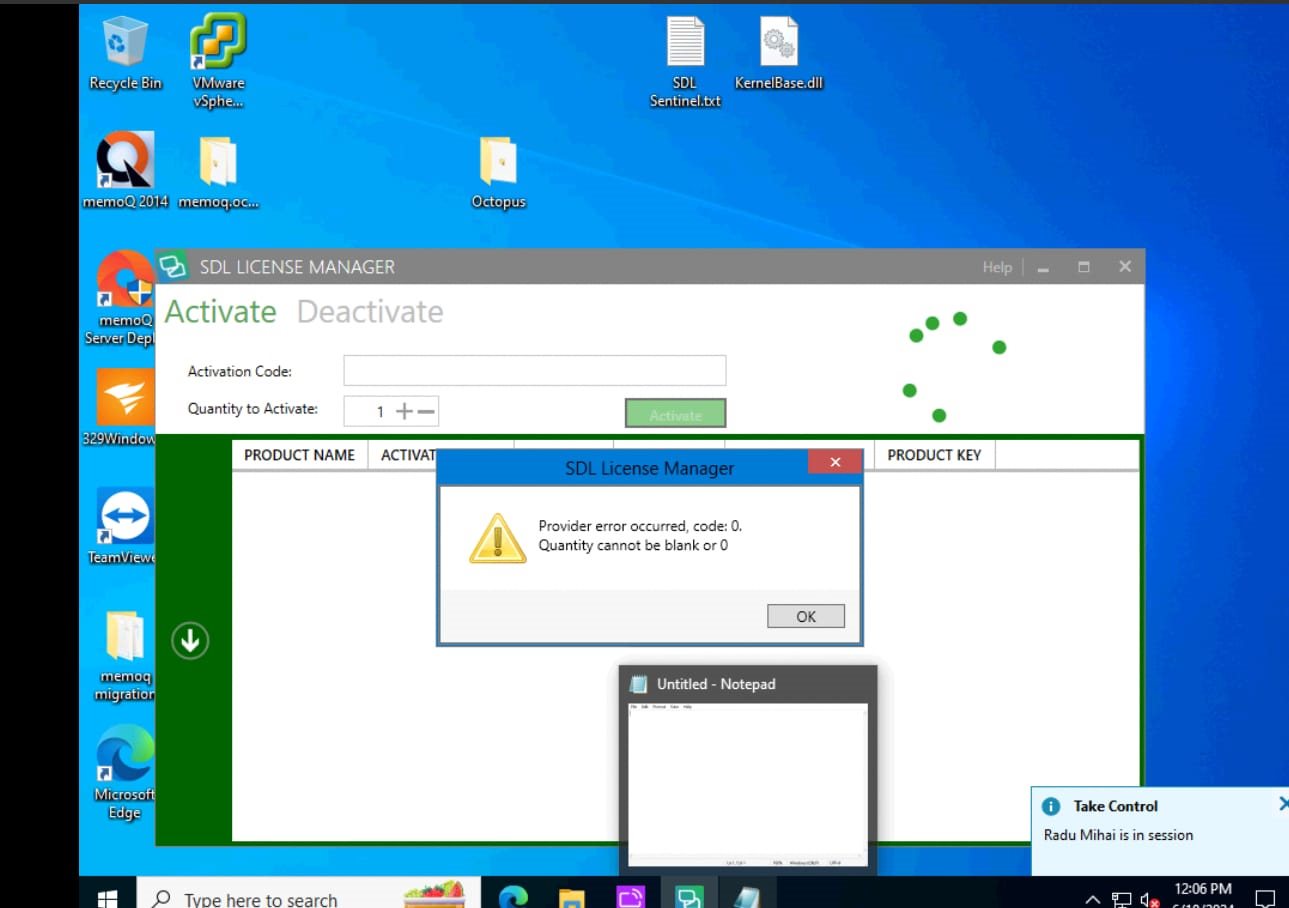Open Edge from the taskbar
This screenshot has width=1289, height=908.
tap(513, 898)
